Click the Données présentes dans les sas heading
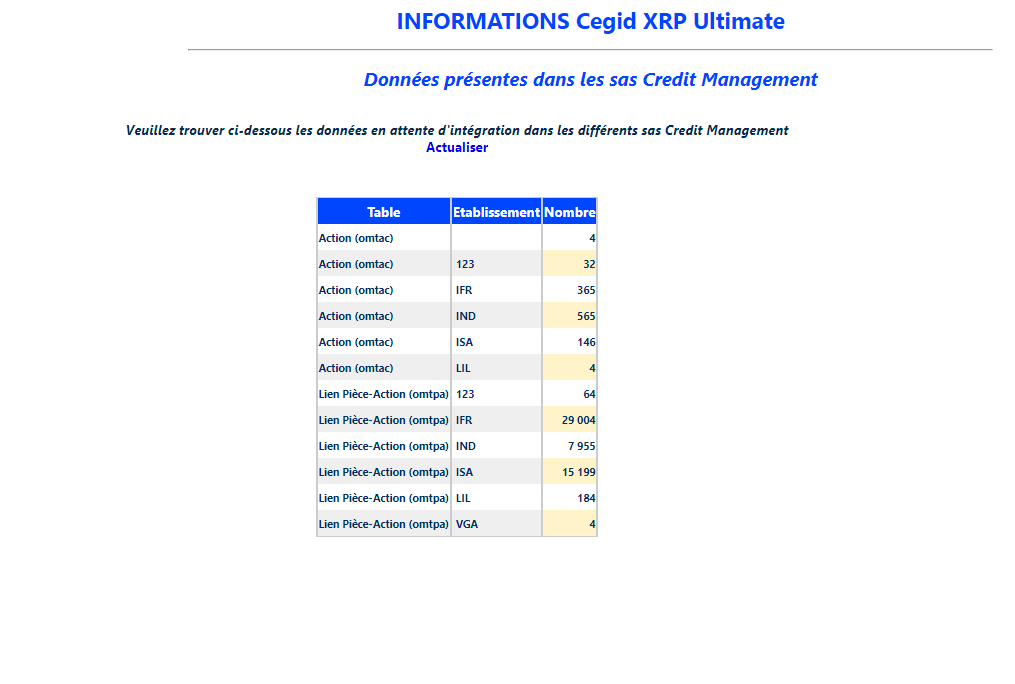Viewport: 1015px width, 684px height. [590, 80]
